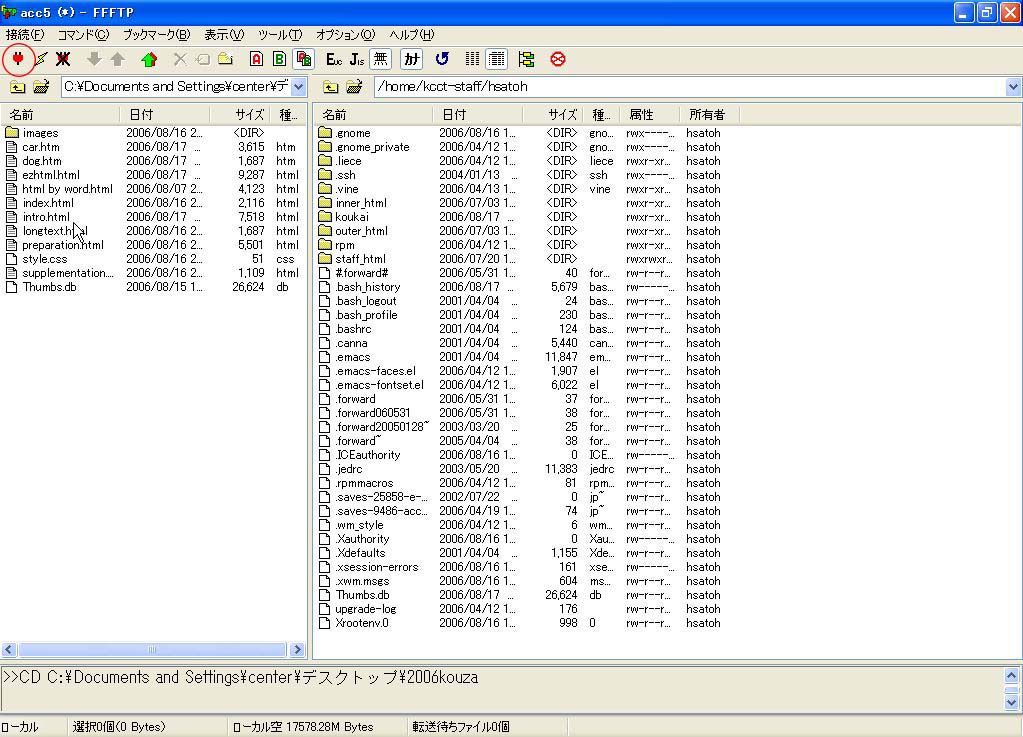Select JIS kanji code conversion
The image size is (1023, 737).
(x=357, y=59)
